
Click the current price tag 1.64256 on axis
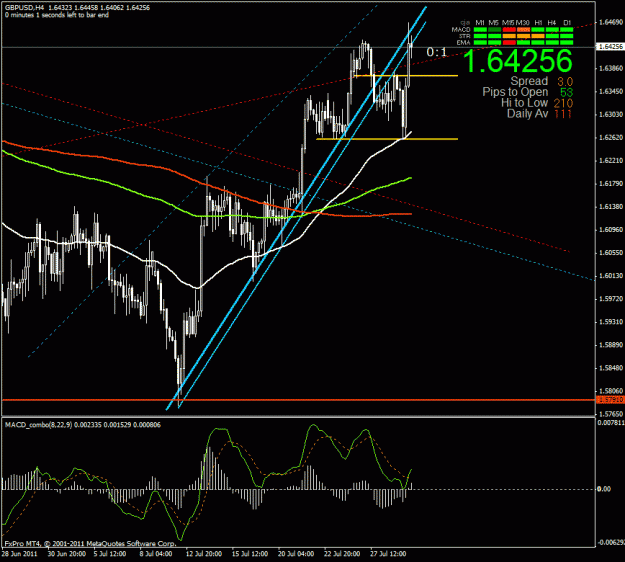tap(610, 47)
